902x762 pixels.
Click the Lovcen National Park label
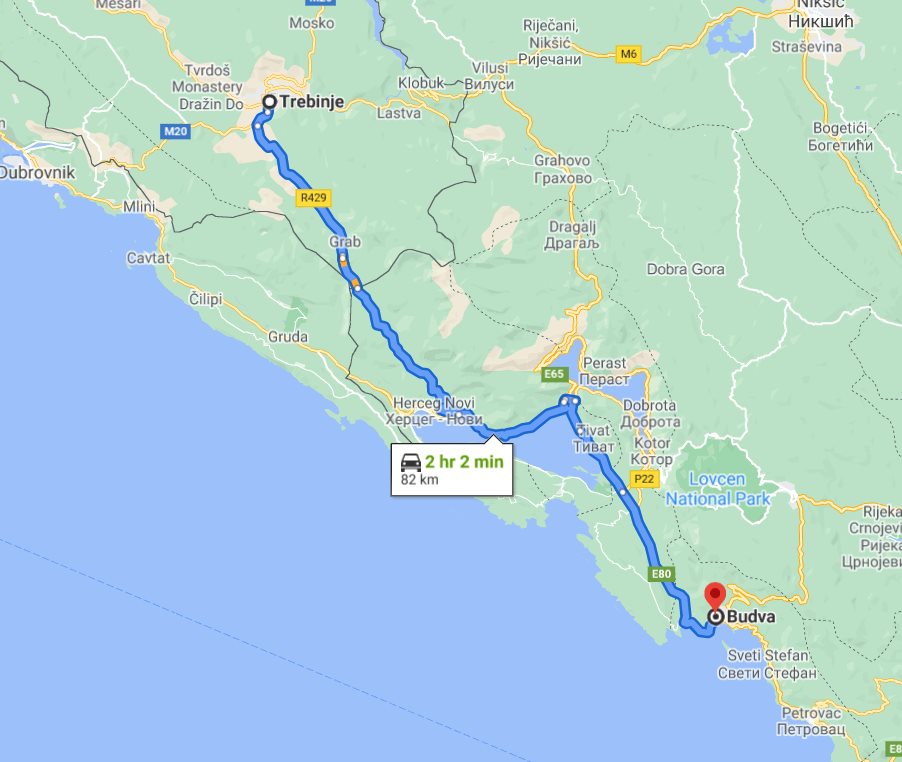[718, 489]
